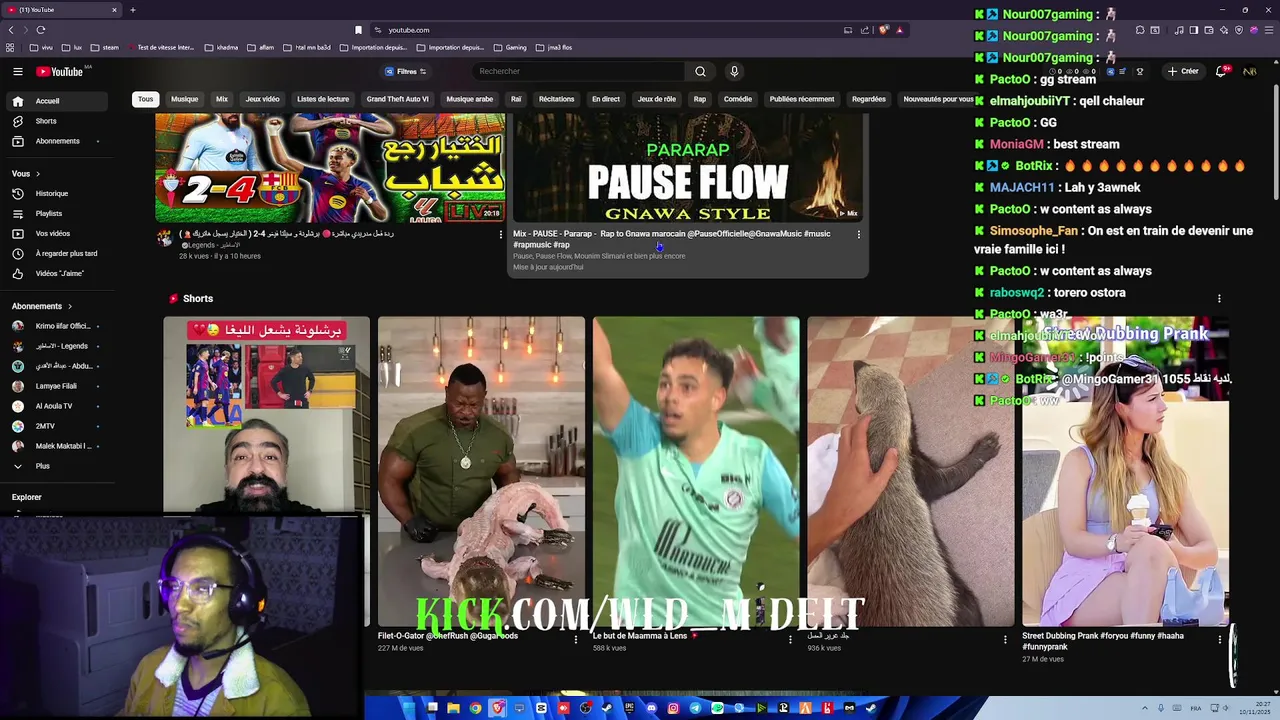Open Discord from the taskbar

(651, 708)
